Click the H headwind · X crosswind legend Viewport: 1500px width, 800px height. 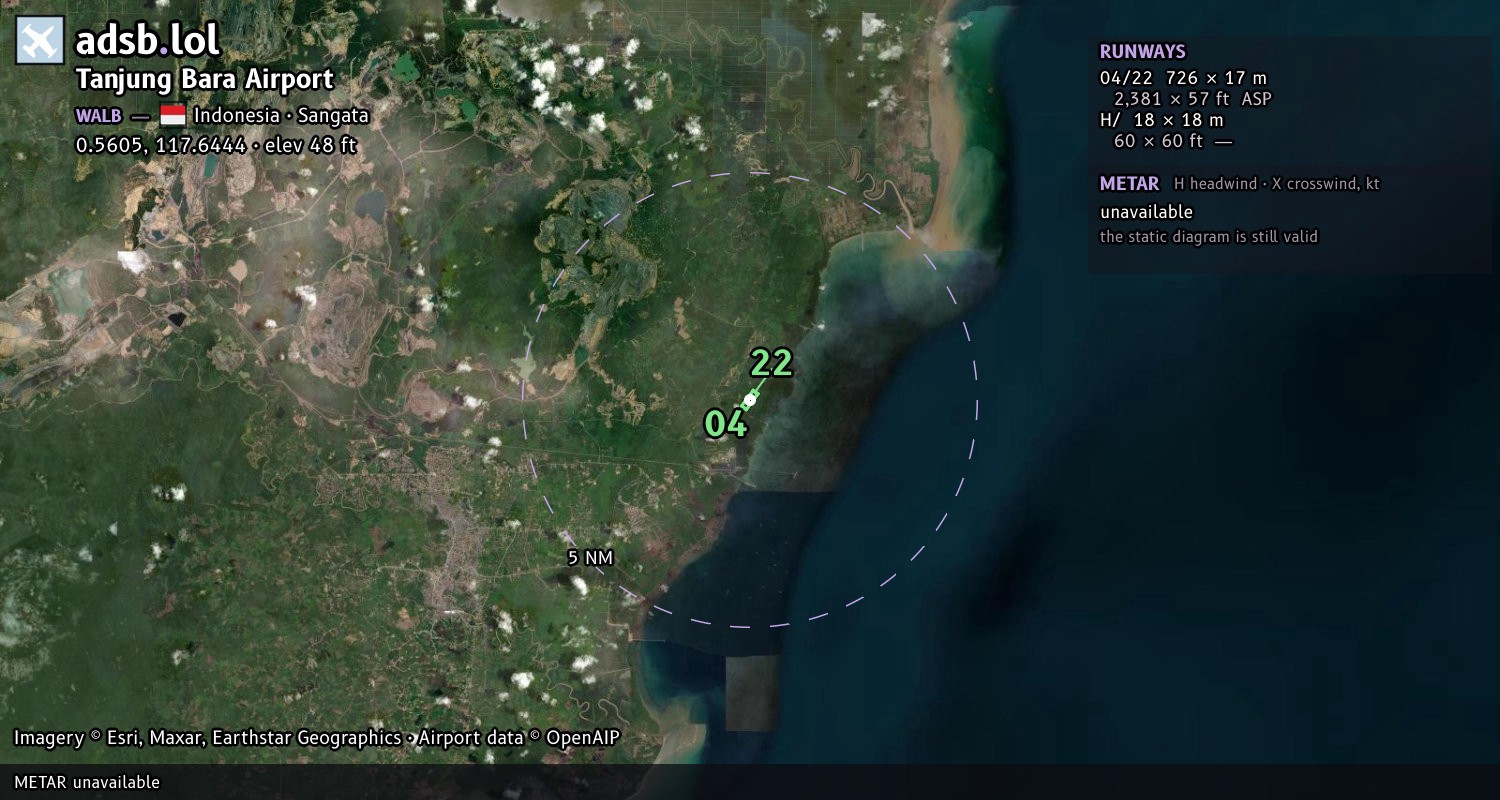click(x=1277, y=184)
